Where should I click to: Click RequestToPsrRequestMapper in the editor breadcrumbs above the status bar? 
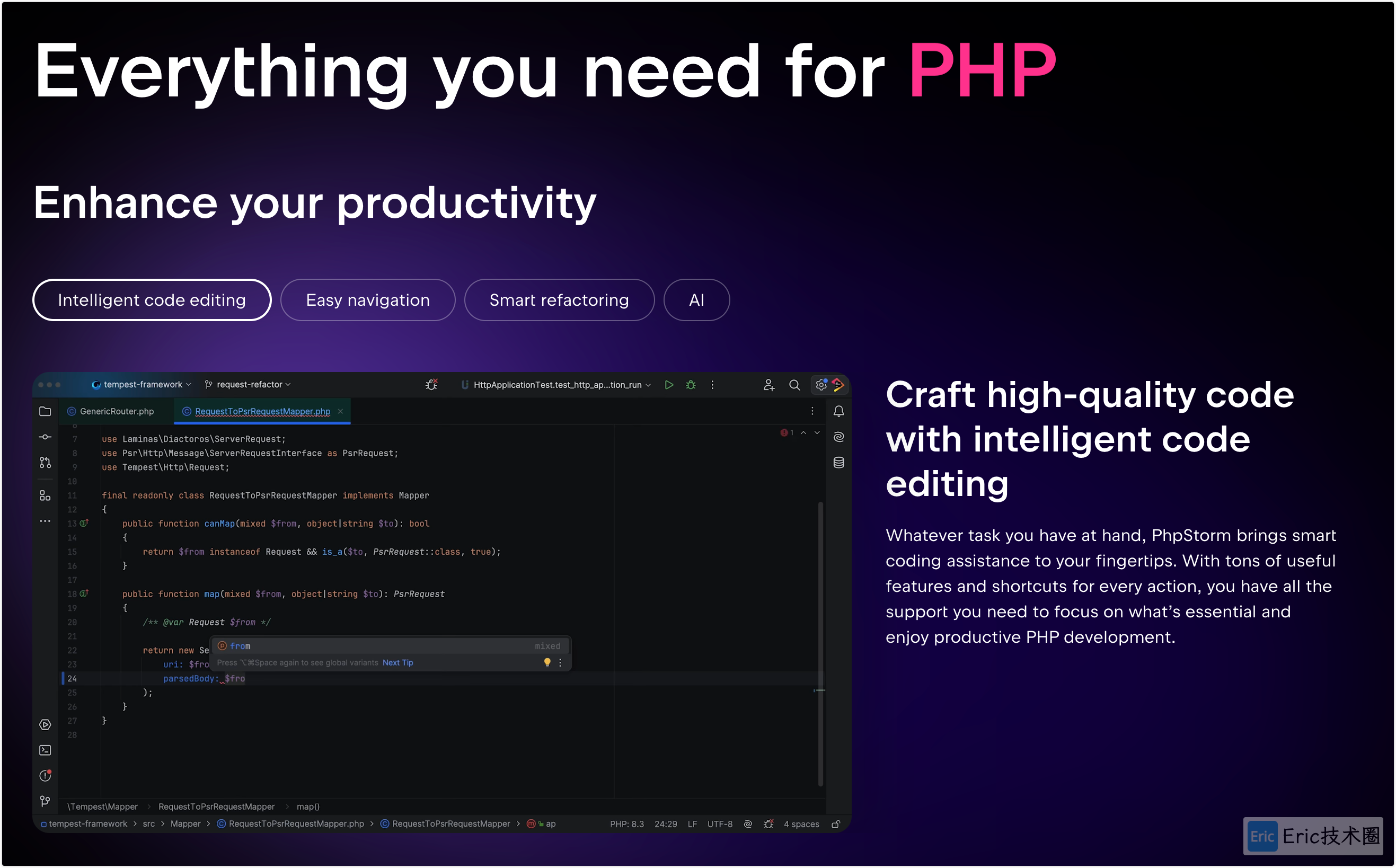216,807
